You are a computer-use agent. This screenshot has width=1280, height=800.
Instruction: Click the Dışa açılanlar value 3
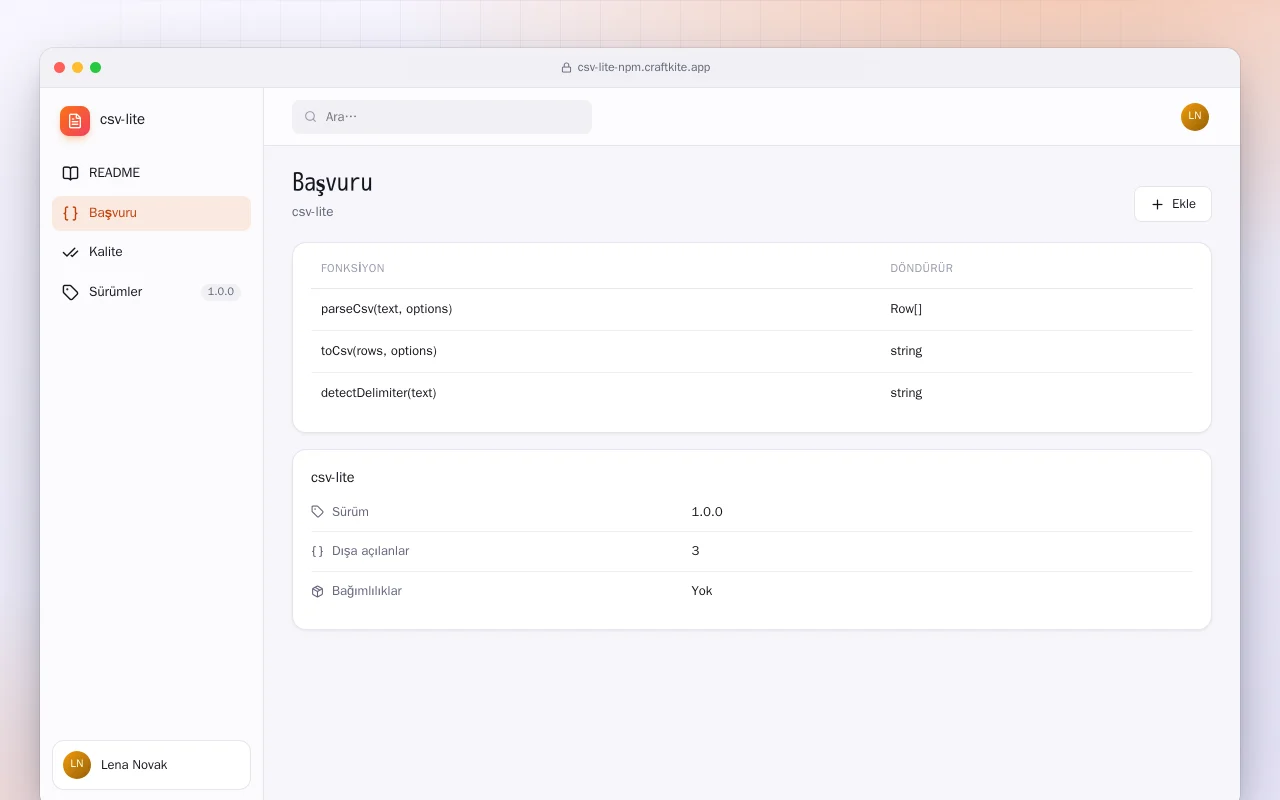pyautogui.click(x=695, y=551)
